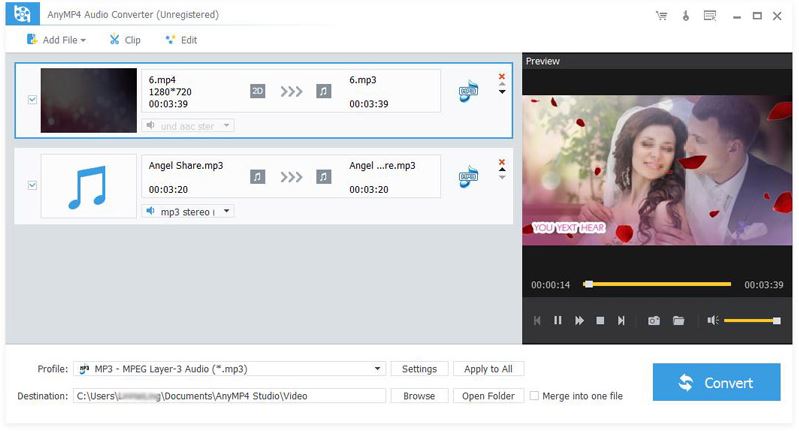Screen dimensions: 799x431
Task: Stop the preview playback
Action: 600,320
